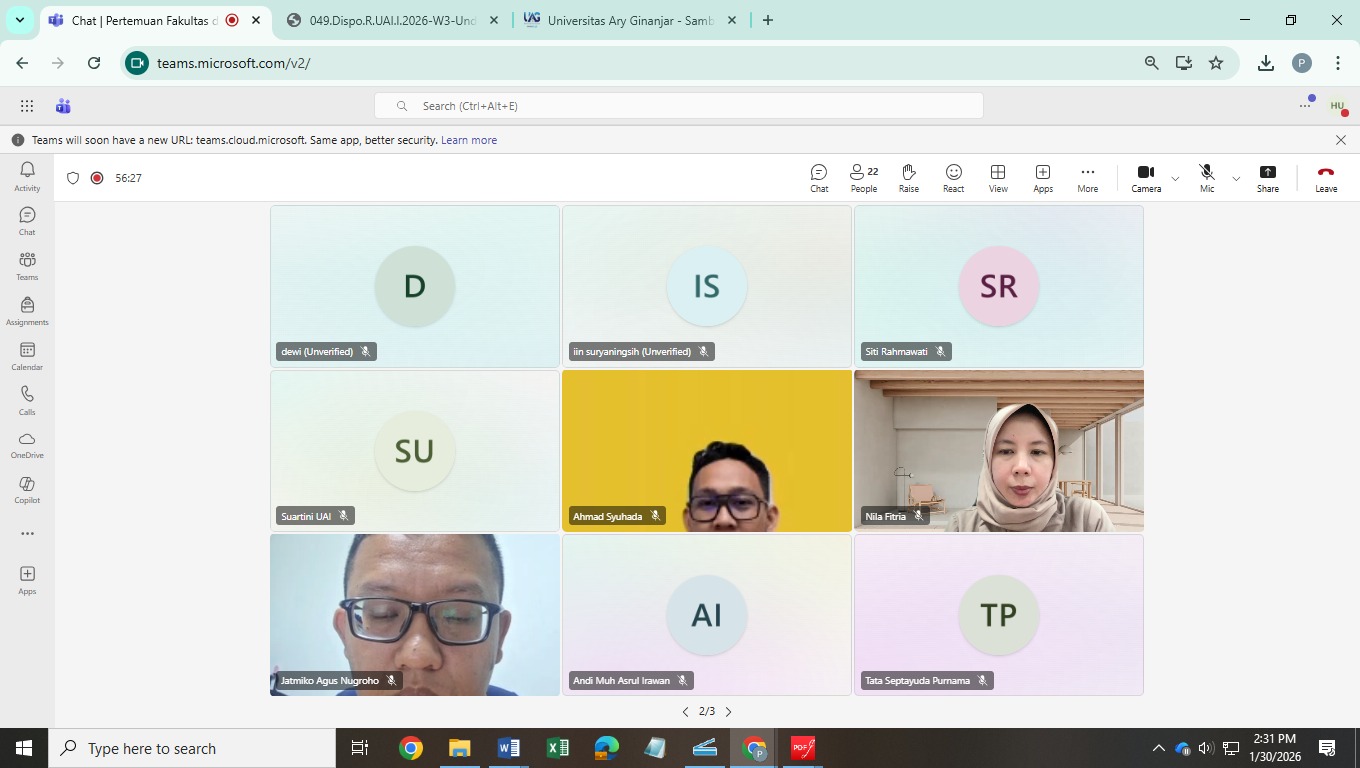Click the Share screen icon

(1267, 178)
